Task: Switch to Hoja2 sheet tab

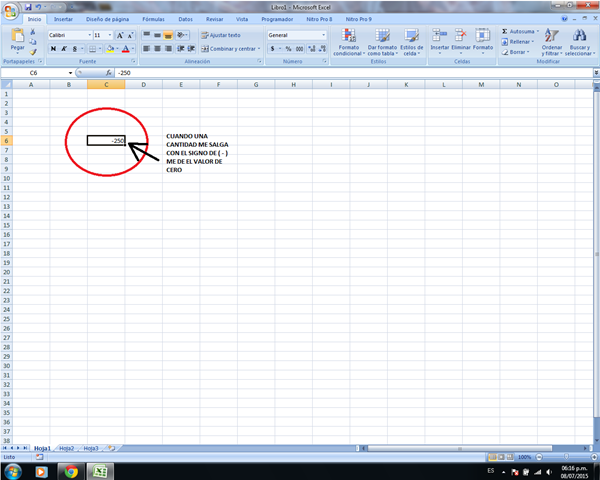Action: click(x=67, y=448)
